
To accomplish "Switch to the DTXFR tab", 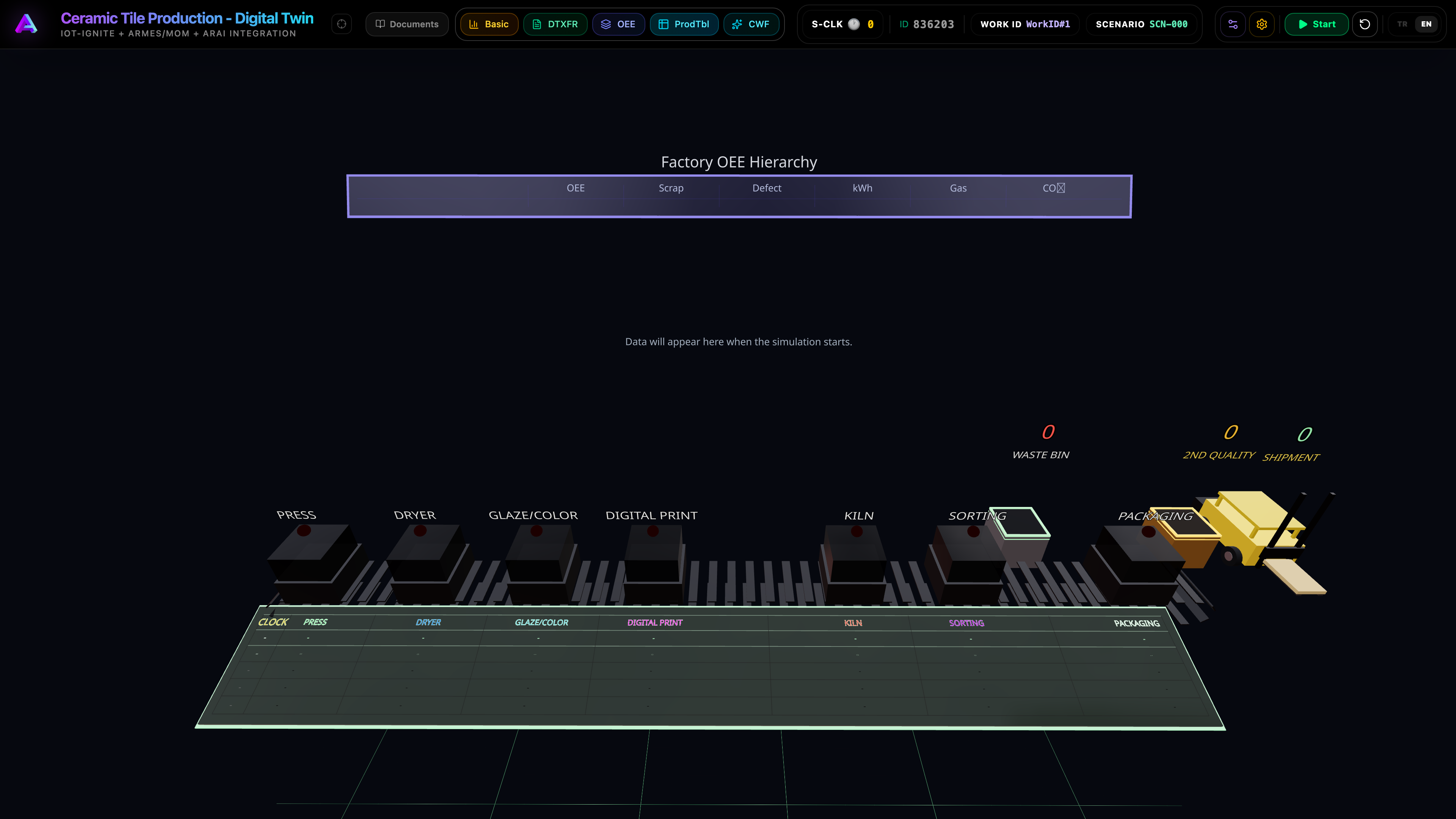I will coord(555,24).
